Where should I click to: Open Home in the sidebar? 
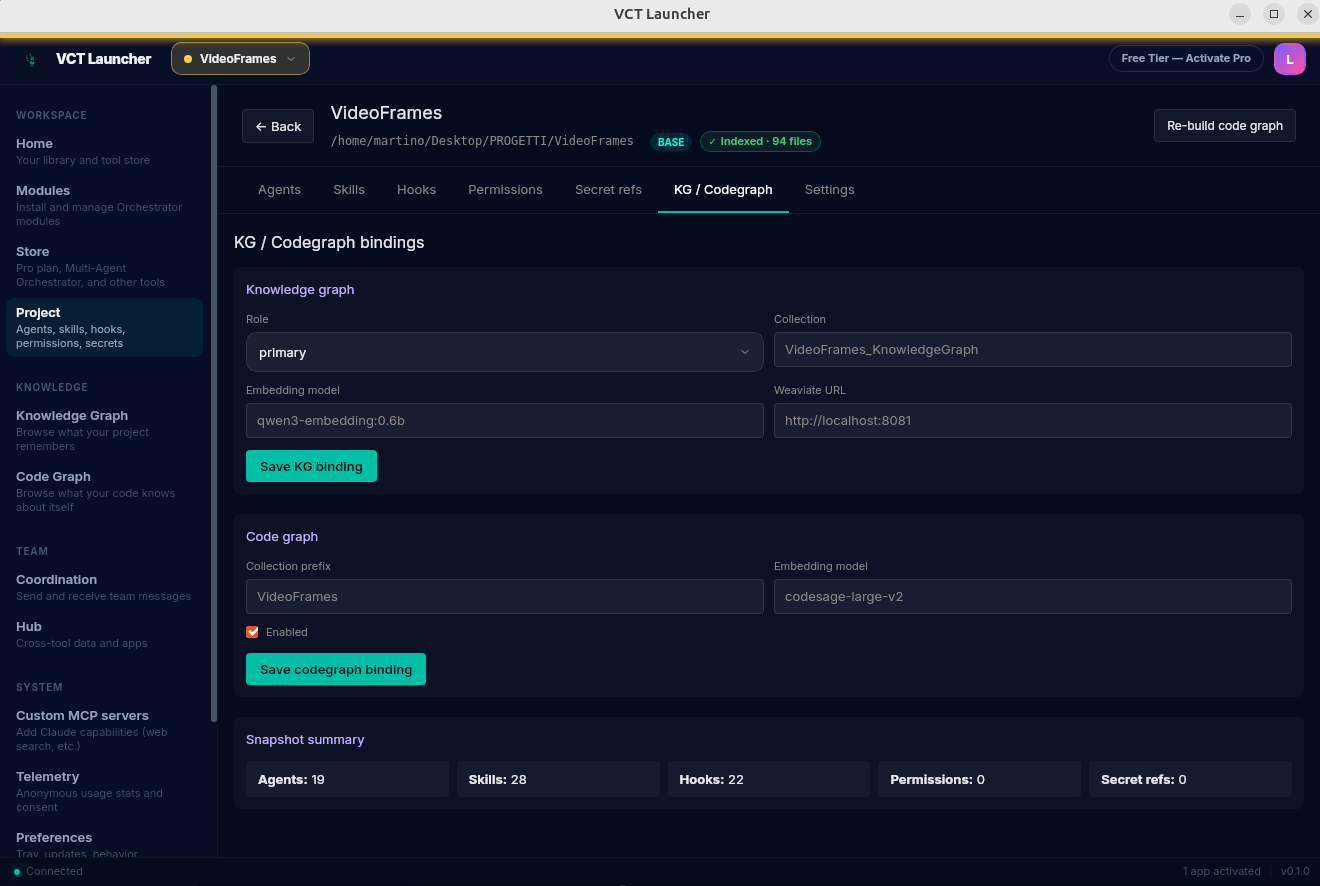104,151
